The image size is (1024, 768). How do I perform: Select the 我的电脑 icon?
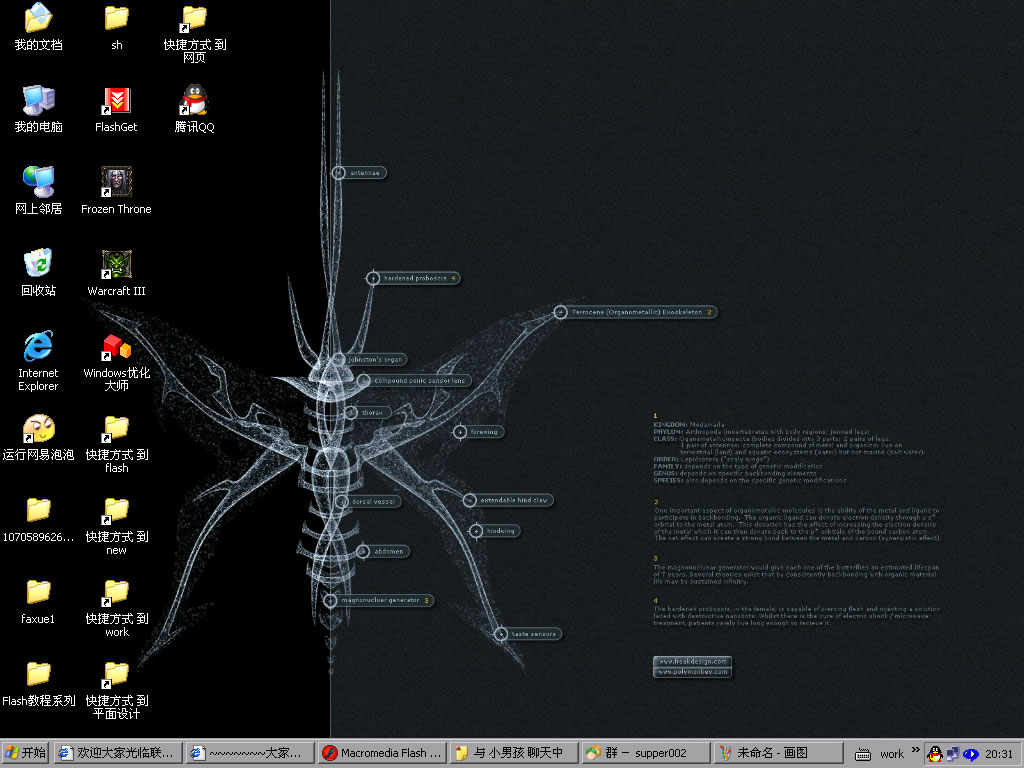tap(38, 108)
